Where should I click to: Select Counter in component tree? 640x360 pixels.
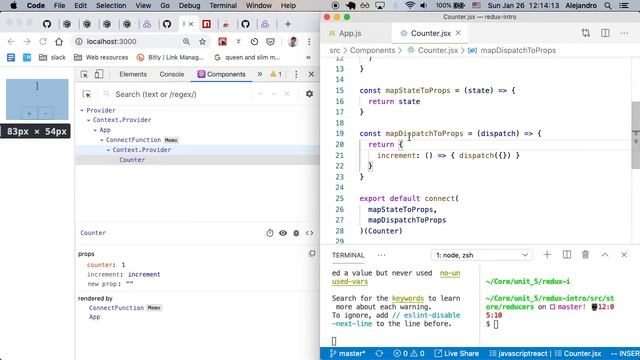click(132, 160)
